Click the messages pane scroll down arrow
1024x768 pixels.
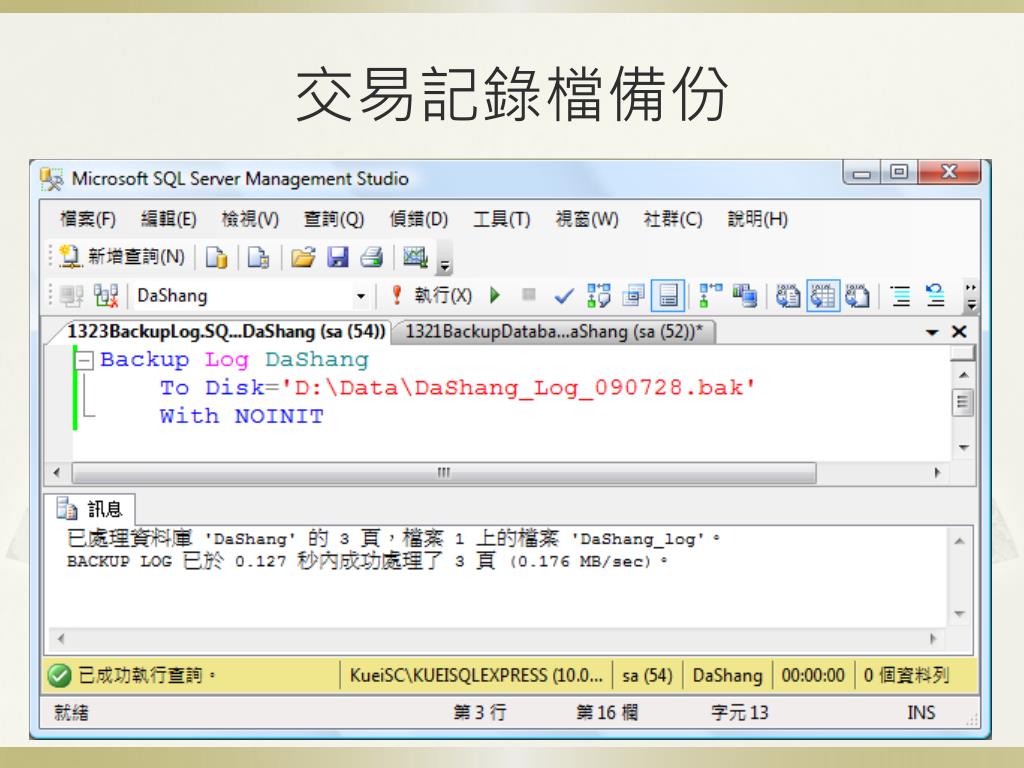click(x=959, y=613)
